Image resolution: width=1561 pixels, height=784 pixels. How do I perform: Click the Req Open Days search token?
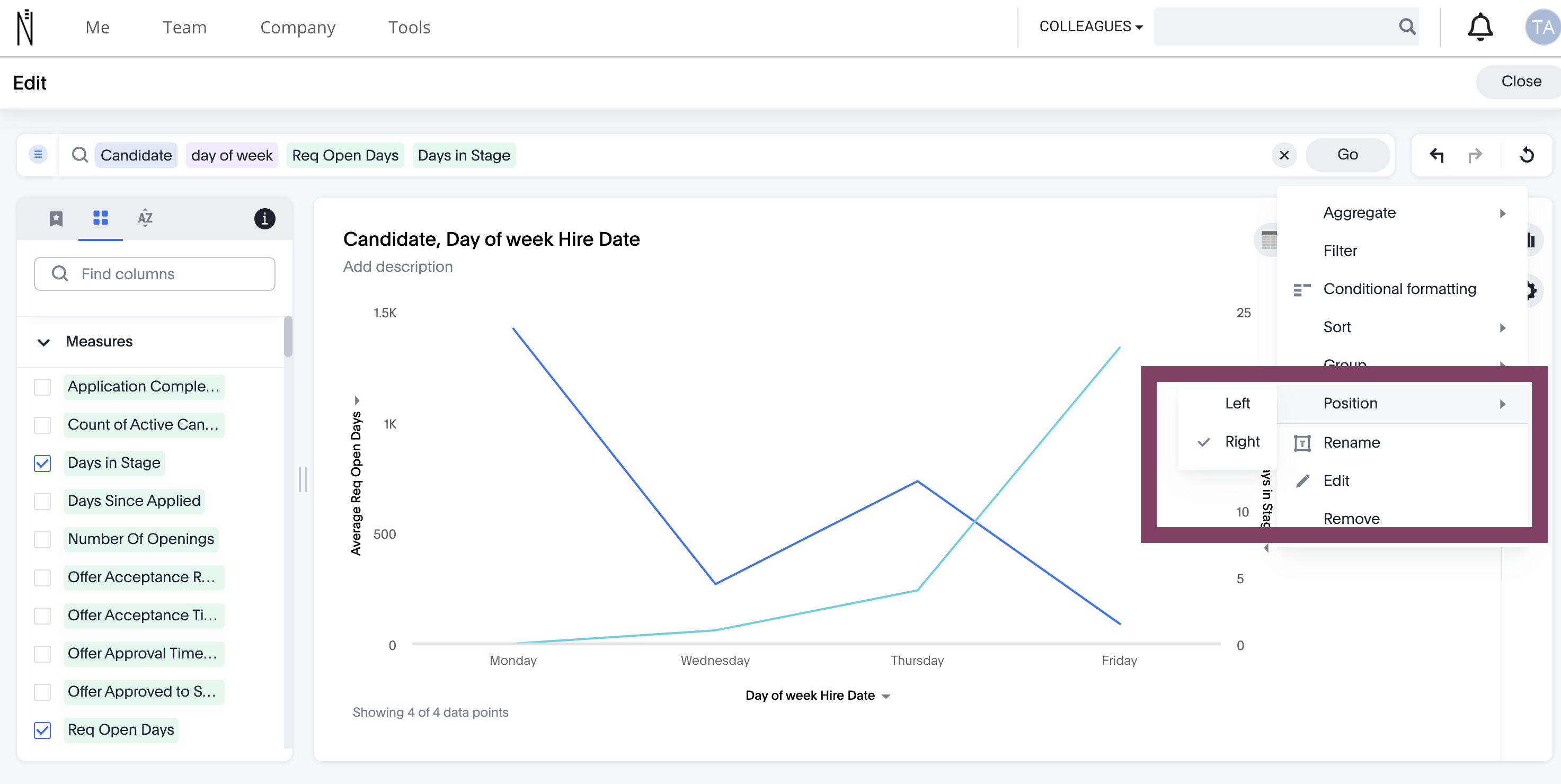tap(345, 155)
